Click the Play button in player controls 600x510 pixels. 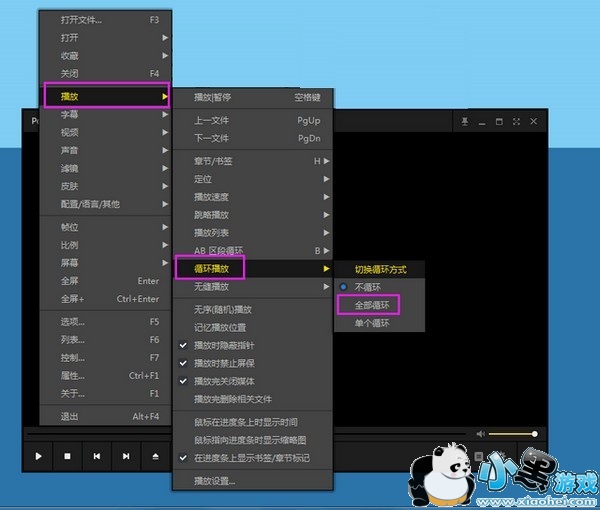pos(38,456)
